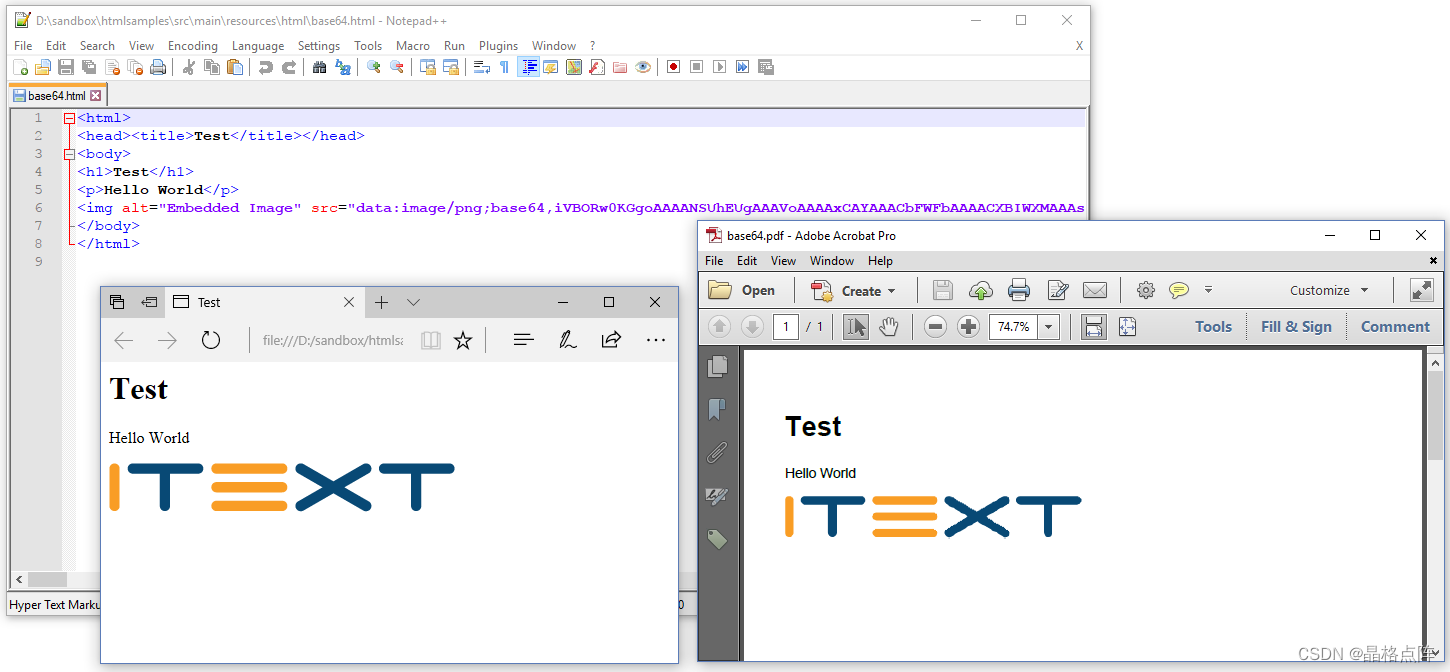Click the Open file icon in Notepad++
1450x672 pixels.
click(43, 67)
